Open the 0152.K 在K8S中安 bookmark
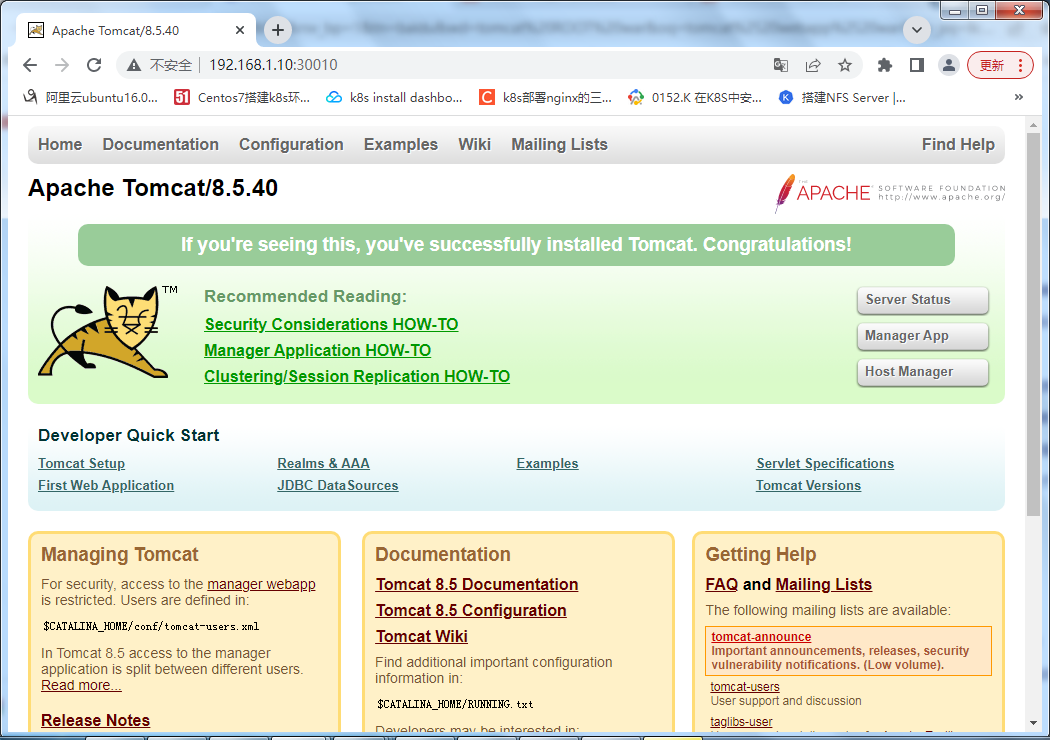This screenshot has height=740, width=1050. [695, 98]
